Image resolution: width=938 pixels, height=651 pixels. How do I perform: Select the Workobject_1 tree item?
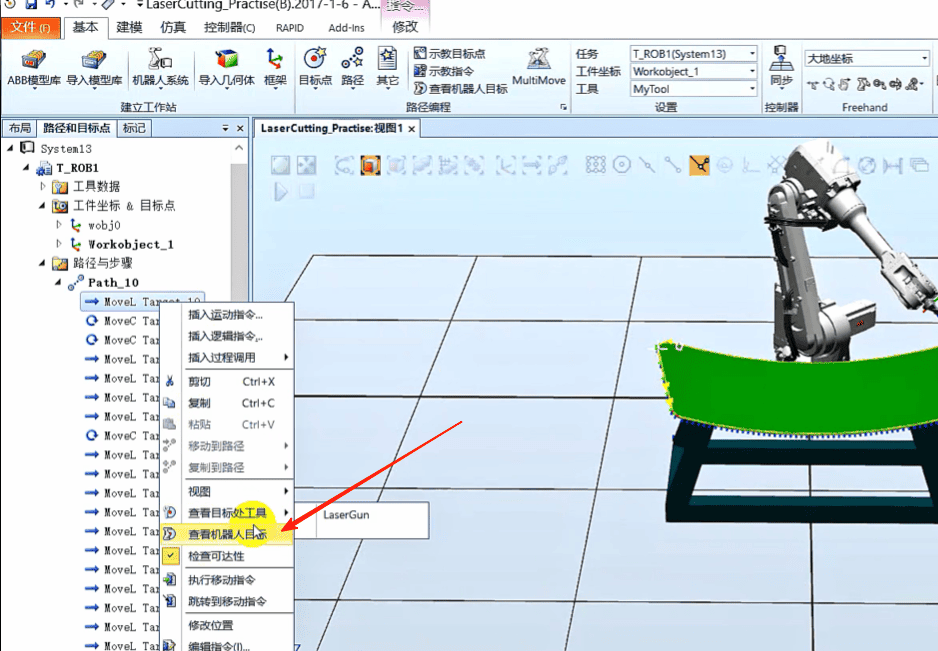pos(130,244)
